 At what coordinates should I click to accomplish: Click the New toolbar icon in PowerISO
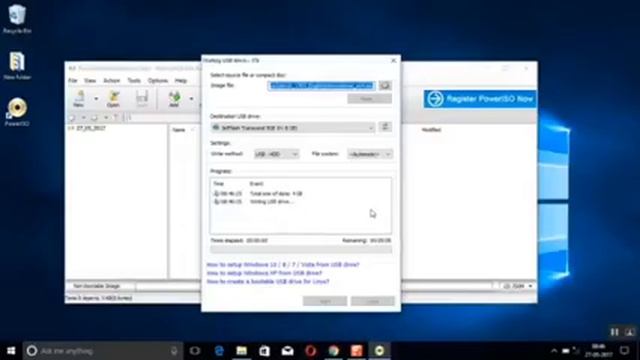pyautogui.click(x=78, y=99)
